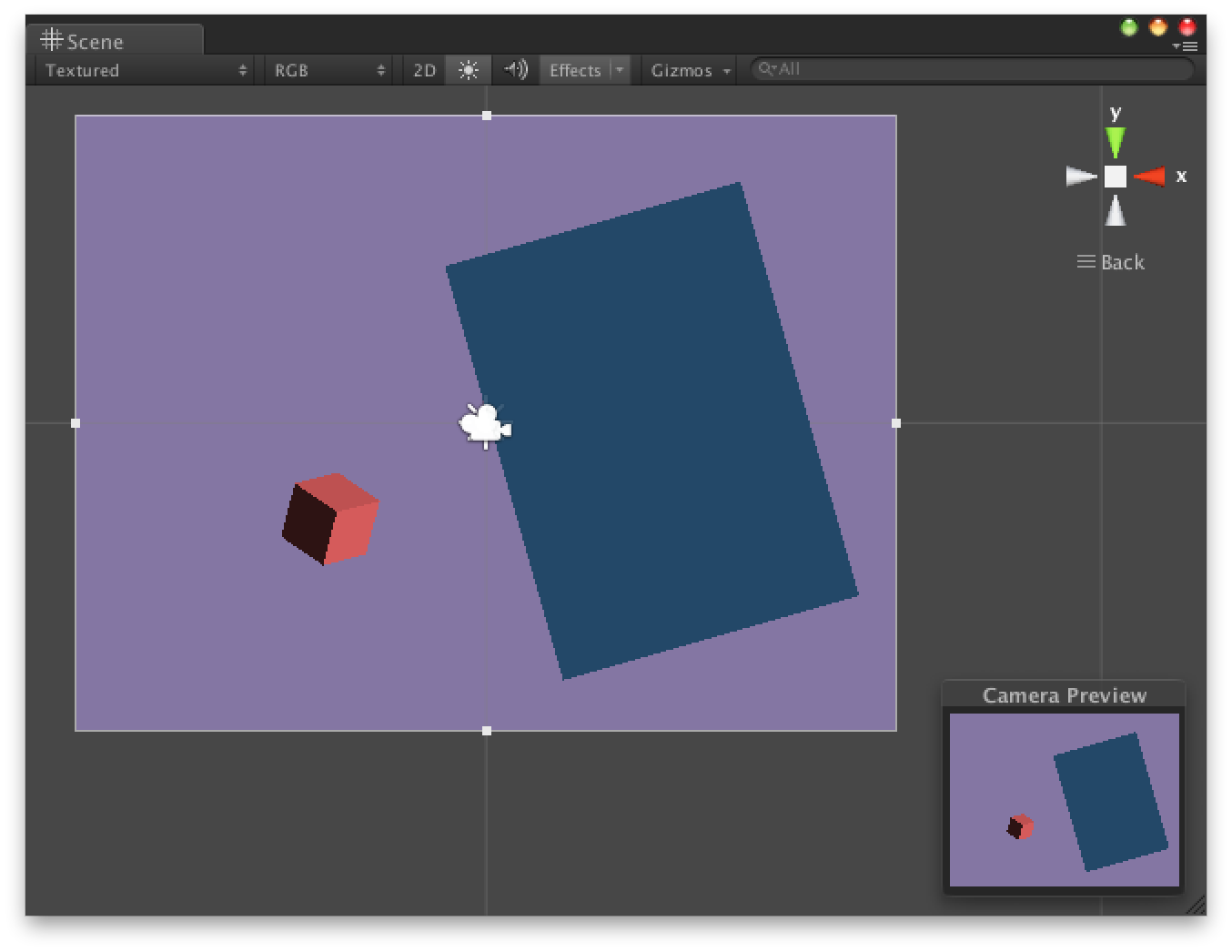Select the camera gizmo icon
The image size is (1232, 952).
(x=485, y=424)
